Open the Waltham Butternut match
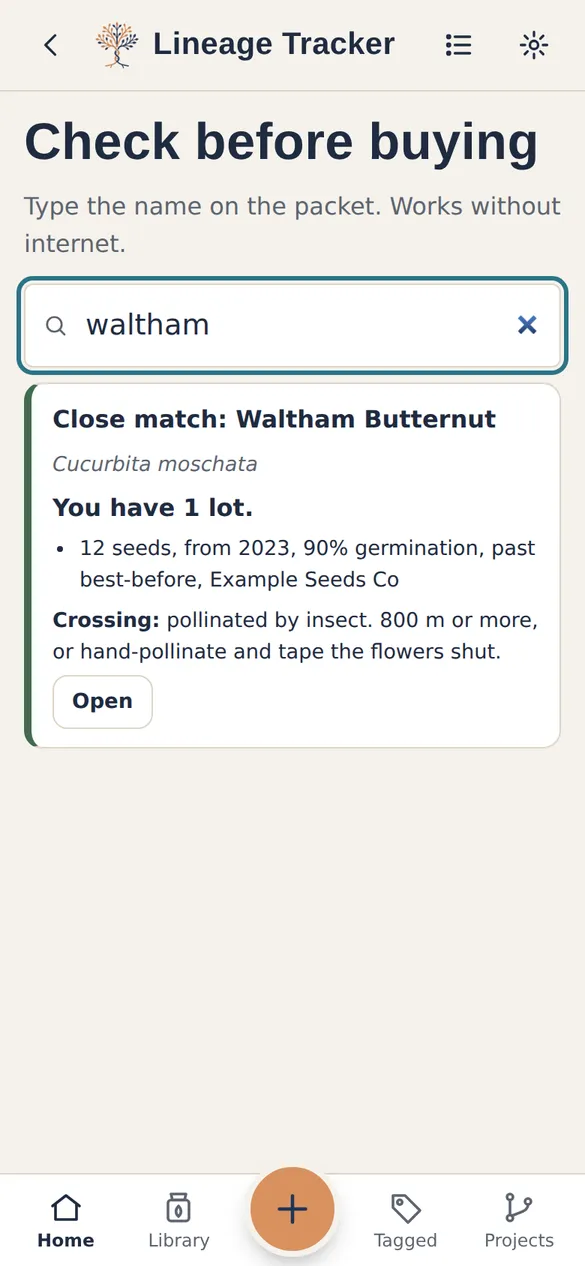This screenshot has height=1266, width=585. coord(102,701)
